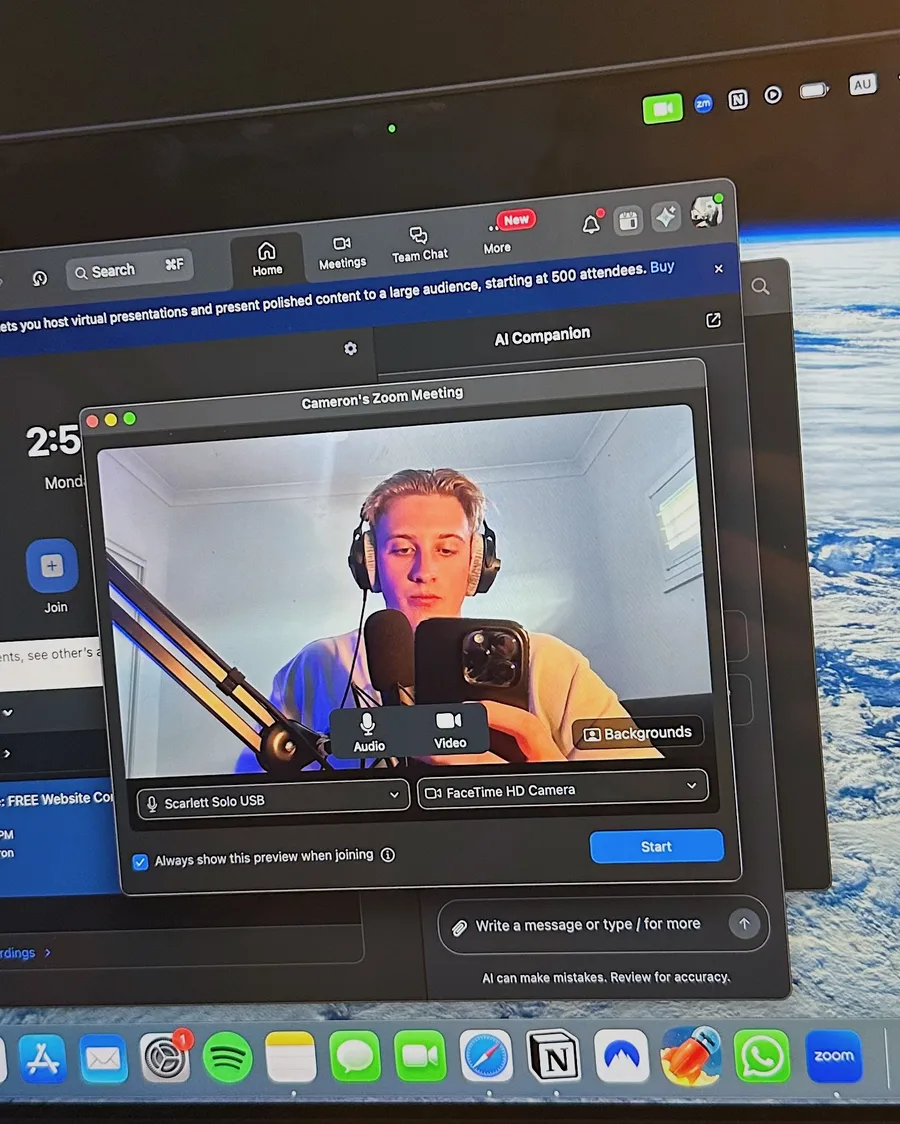Open the Notion menu bar icon

(x=738, y=99)
